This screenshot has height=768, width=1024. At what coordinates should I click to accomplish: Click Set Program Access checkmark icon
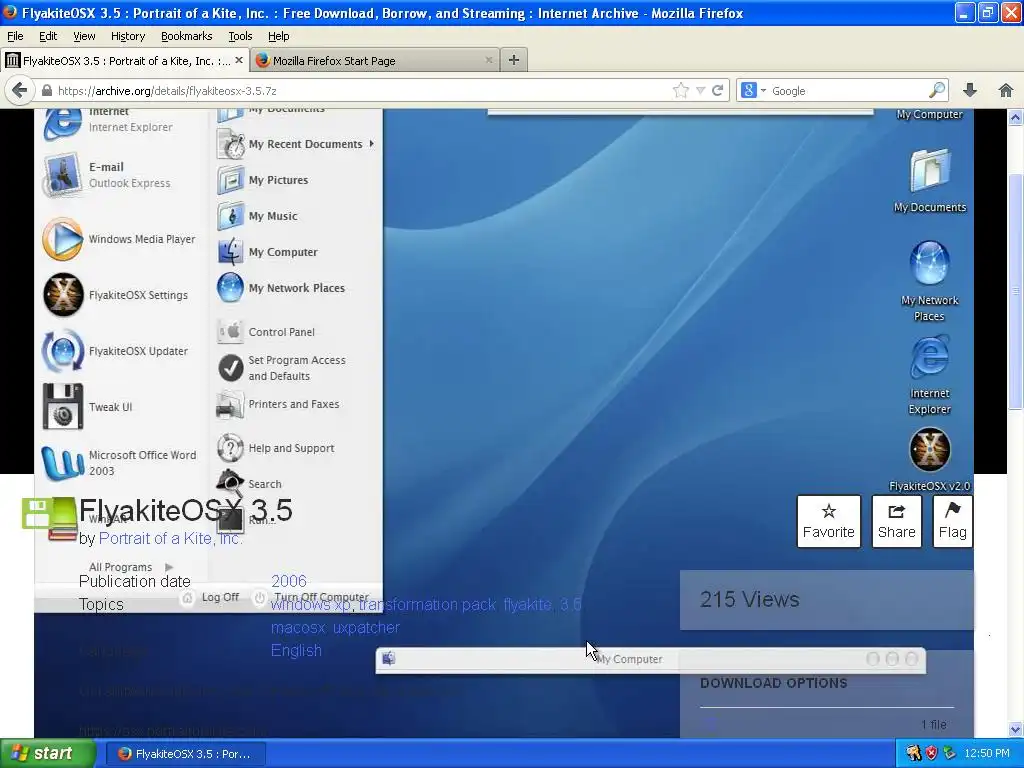point(231,368)
